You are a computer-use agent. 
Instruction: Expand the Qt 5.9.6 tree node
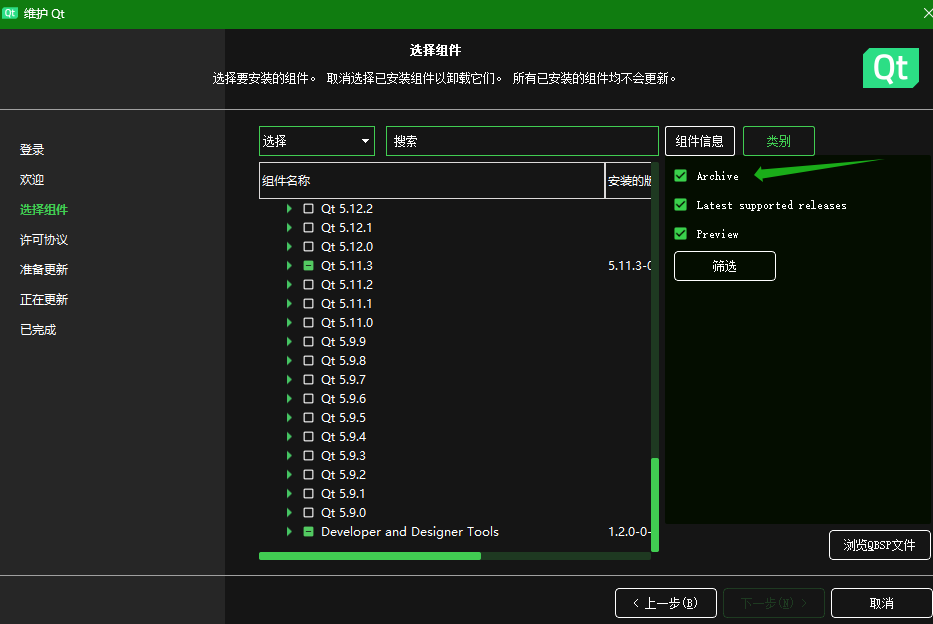point(289,399)
